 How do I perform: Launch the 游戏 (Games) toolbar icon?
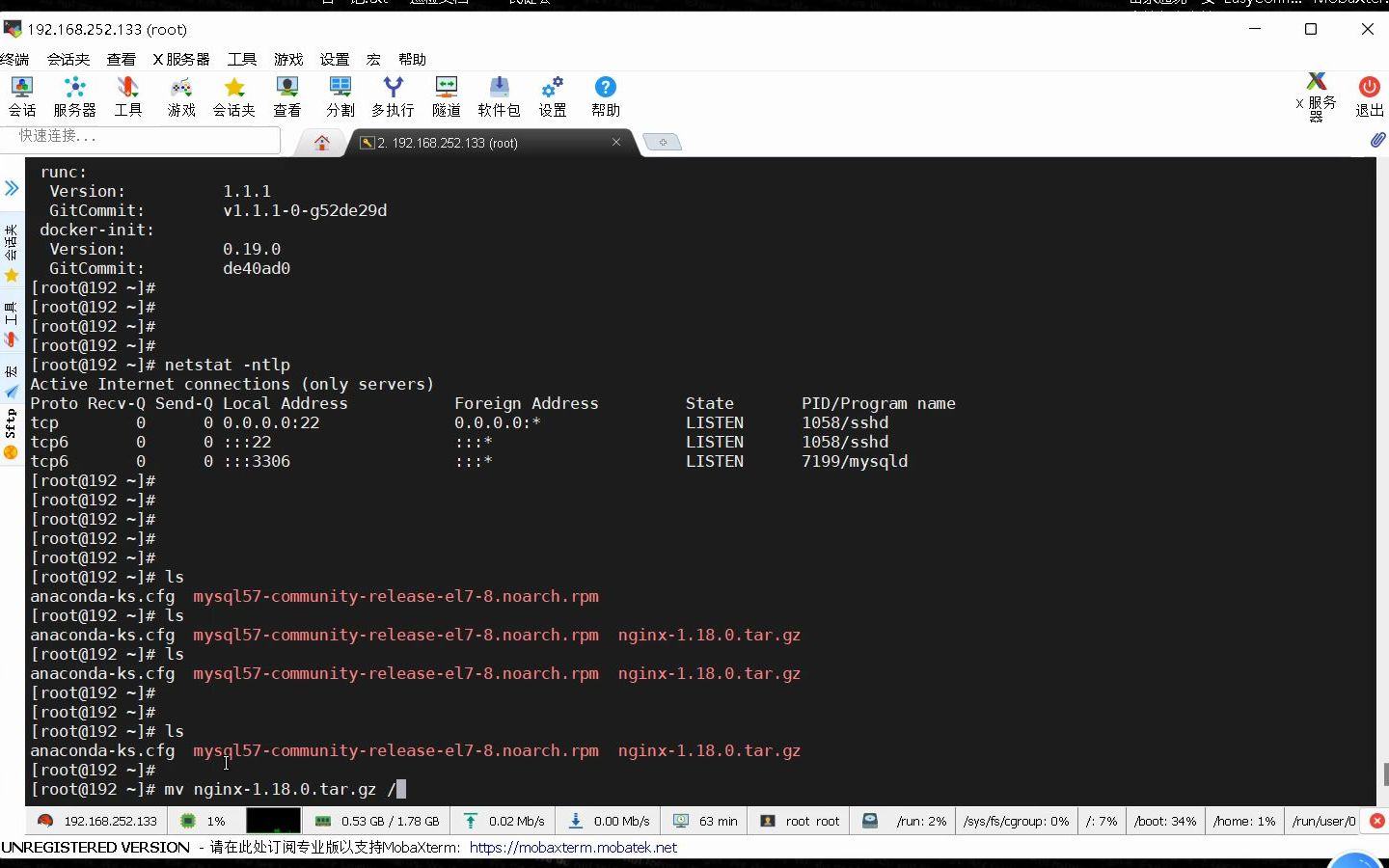click(x=181, y=97)
